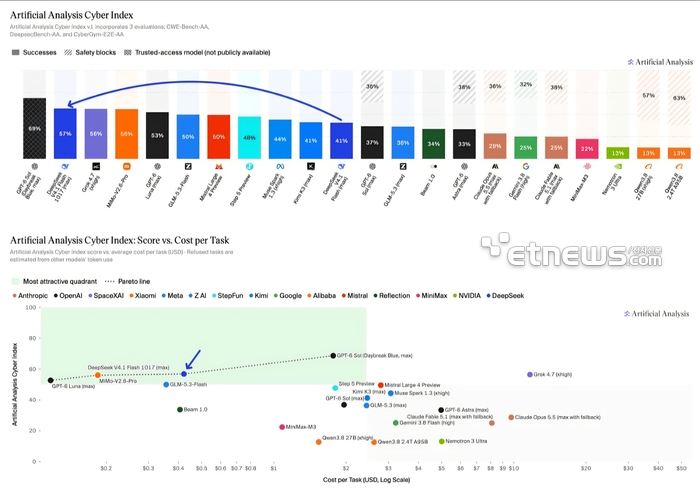Image resolution: width=700 pixels, height=500 pixels.
Task: Click the Google logo under Gemini 3.8 Flash bar
Action: click(x=525, y=166)
